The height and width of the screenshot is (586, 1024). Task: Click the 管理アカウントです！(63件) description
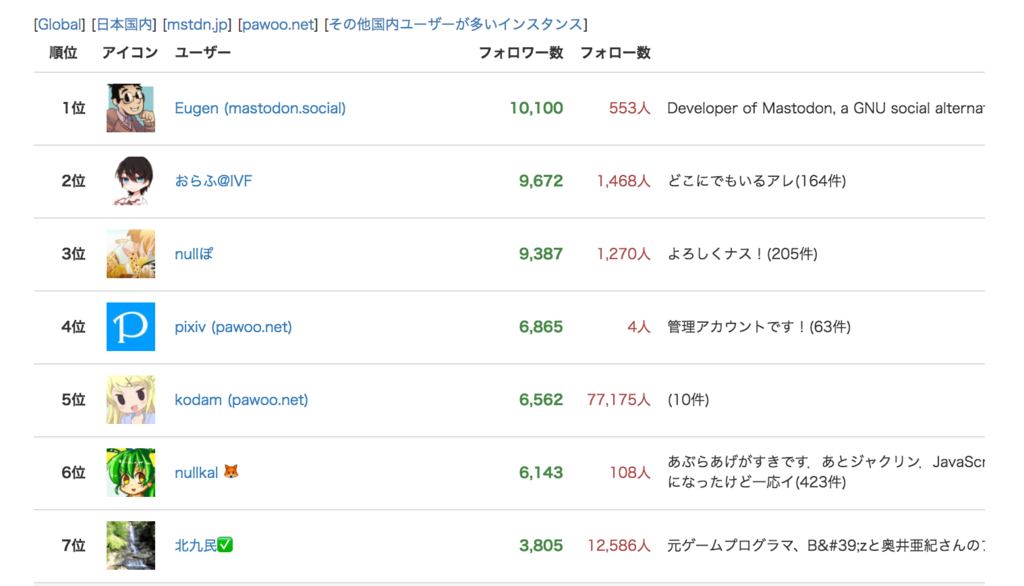(758, 327)
